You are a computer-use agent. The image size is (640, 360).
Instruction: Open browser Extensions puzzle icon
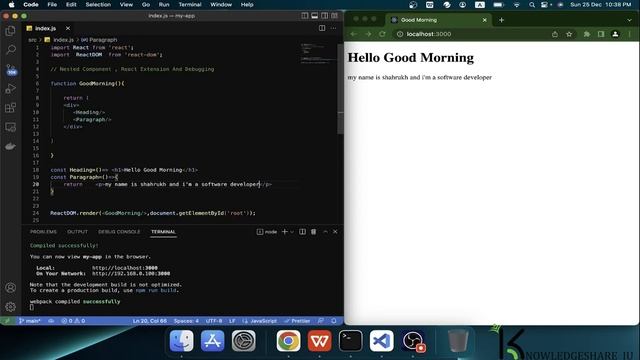pos(587,34)
